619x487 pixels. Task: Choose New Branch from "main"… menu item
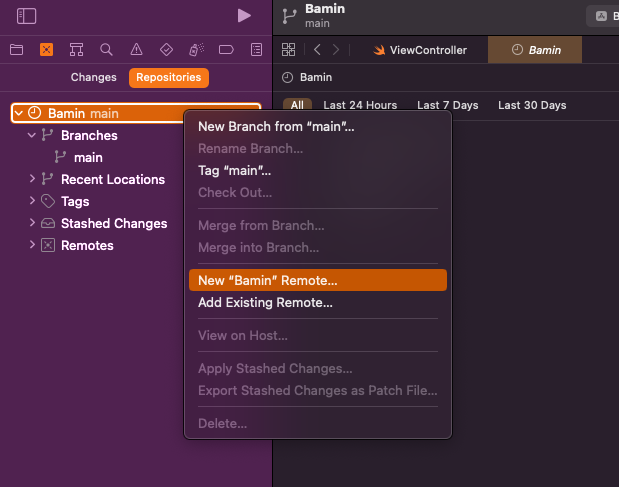[x=318, y=126]
